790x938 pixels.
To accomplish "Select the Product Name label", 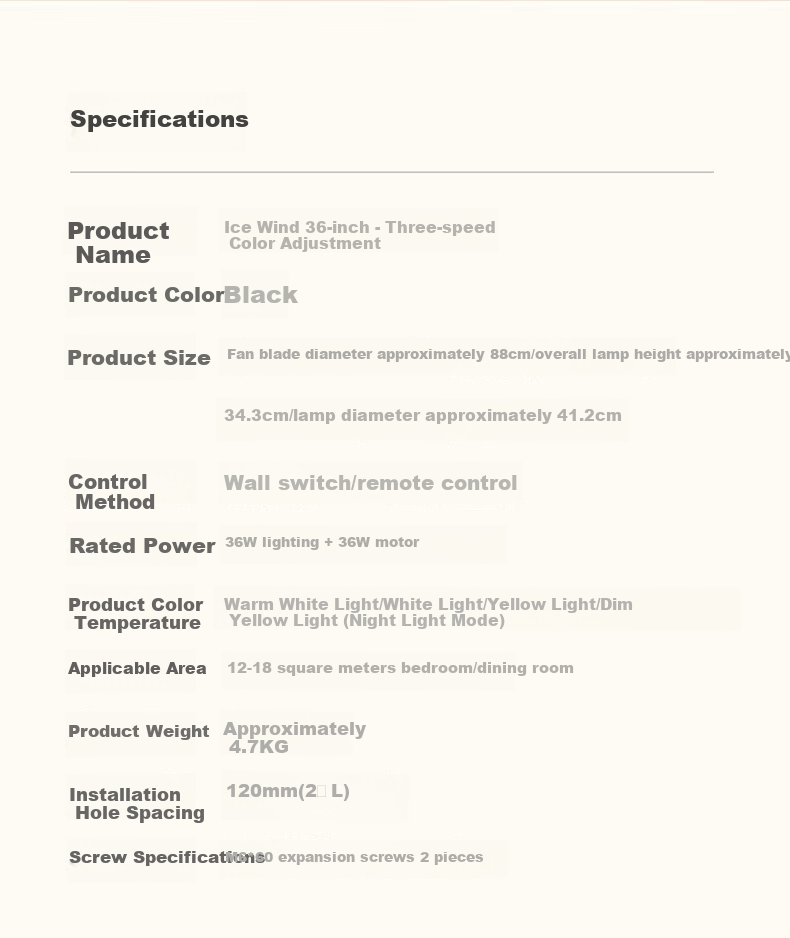I will point(118,243).
